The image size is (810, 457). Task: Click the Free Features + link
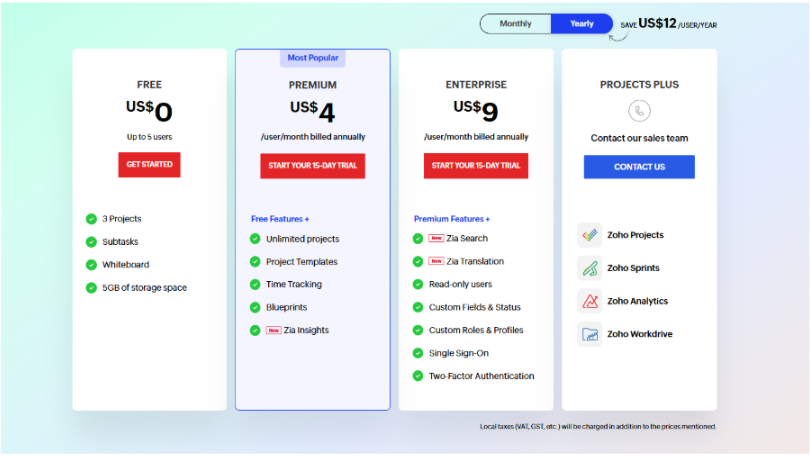pos(280,219)
